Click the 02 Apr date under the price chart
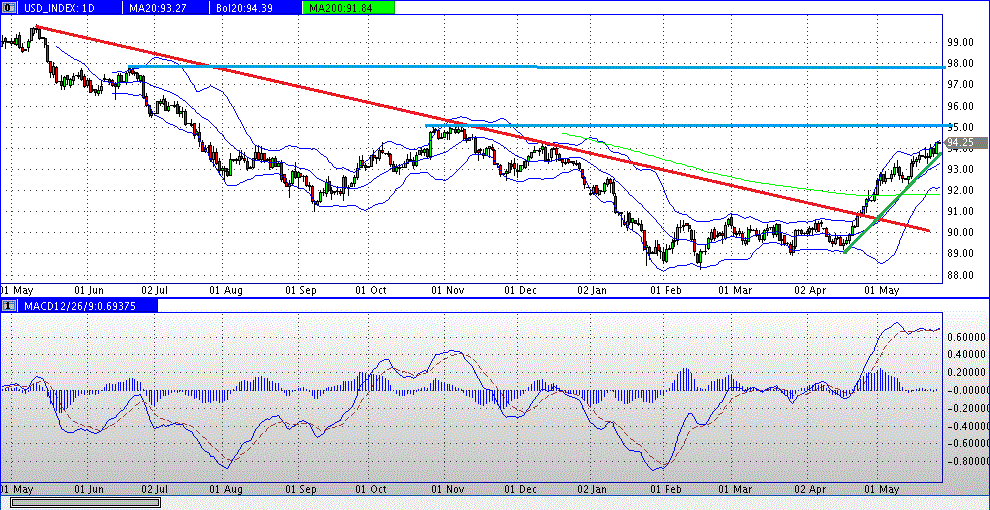The height and width of the screenshot is (510, 990). pyautogui.click(x=809, y=290)
